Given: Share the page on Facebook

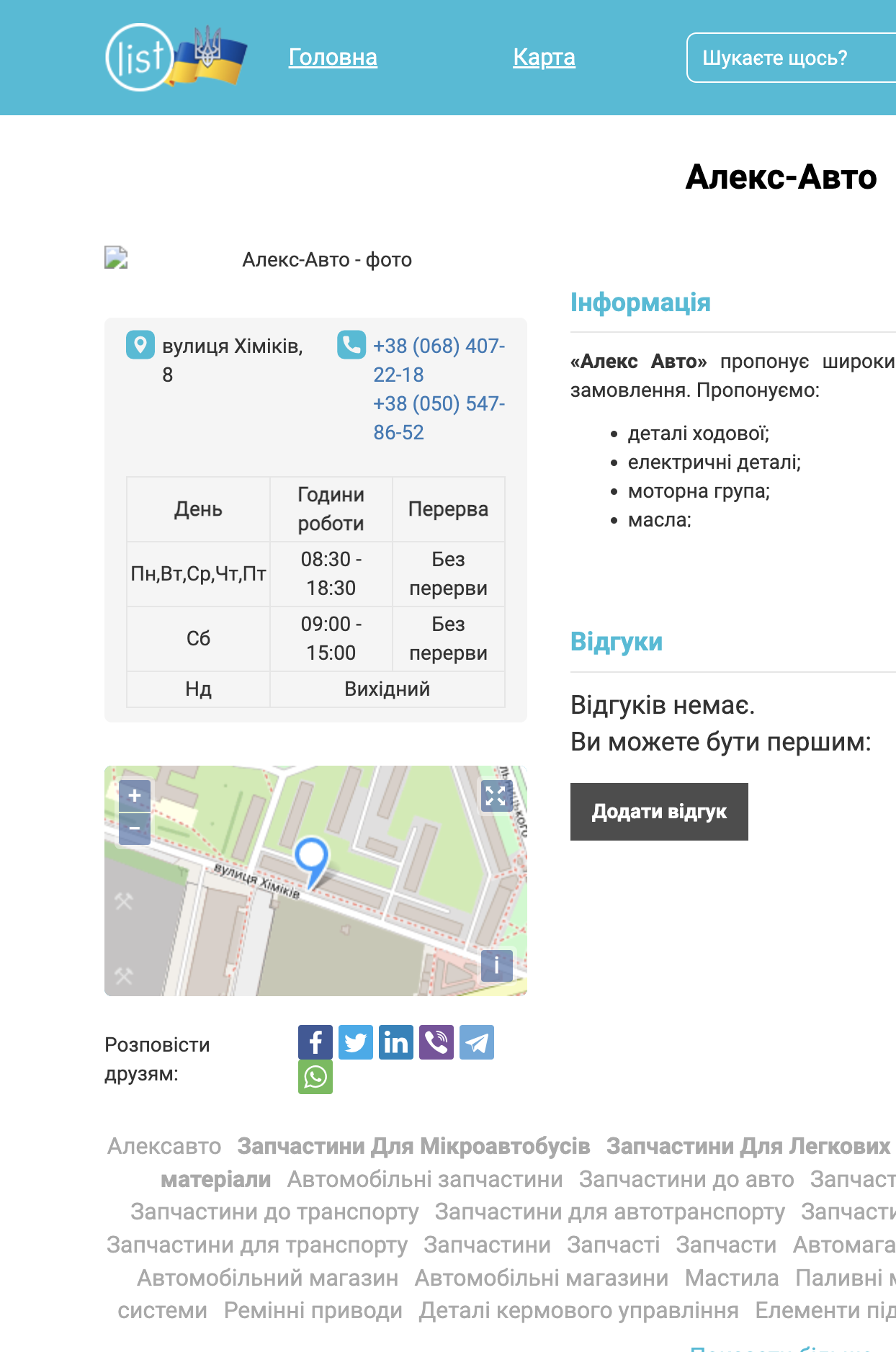Looking at the screenshot, I should click(315, 1042).
